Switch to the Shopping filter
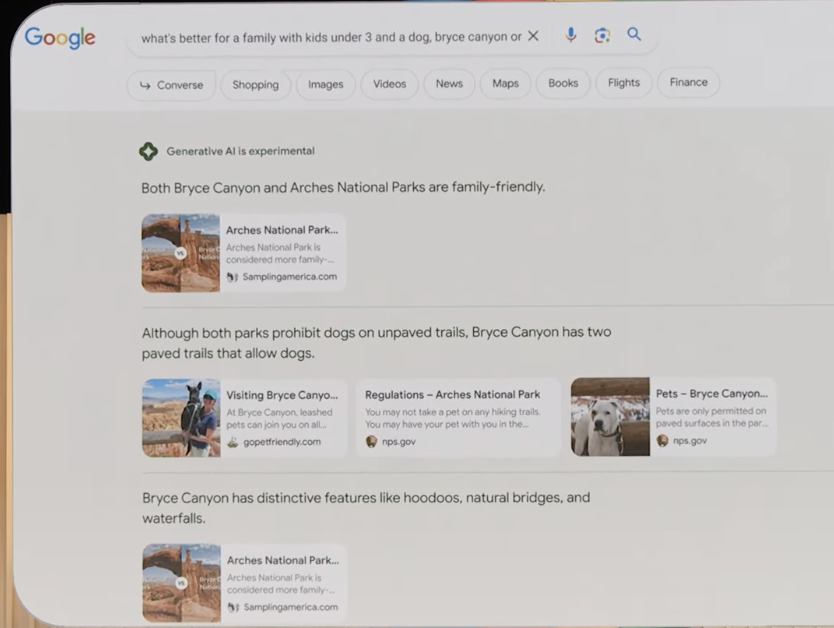The width and height of the screenshot is (834, 628). [x=255, y=85]
